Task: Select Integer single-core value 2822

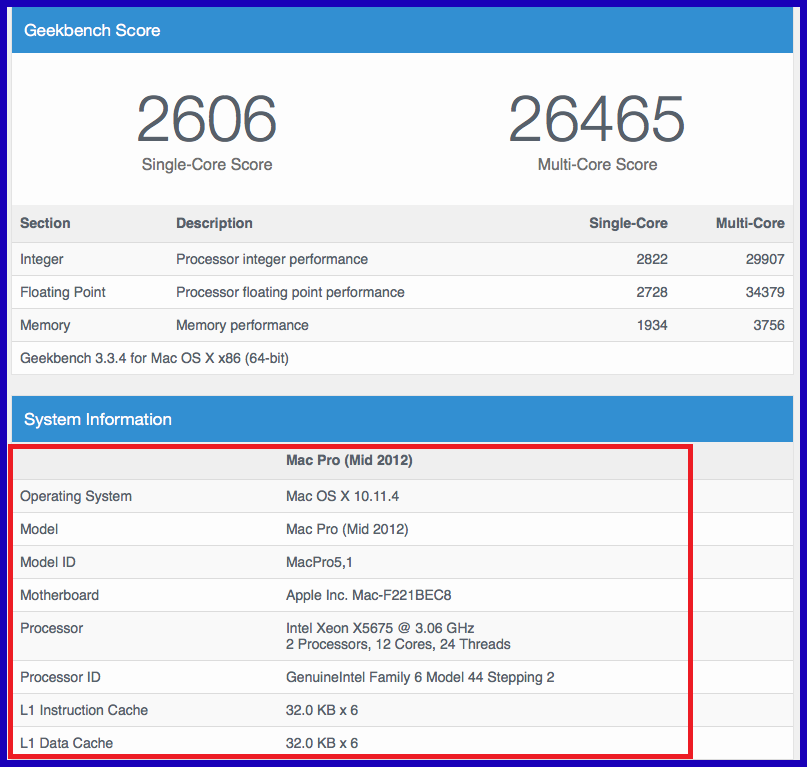Action: click(652, 259)
